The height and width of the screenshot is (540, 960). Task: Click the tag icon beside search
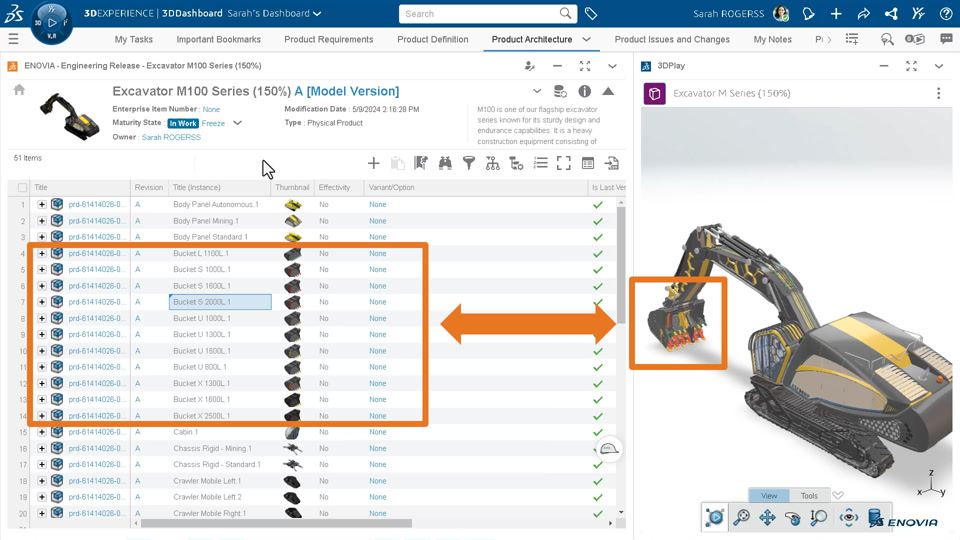591,13
